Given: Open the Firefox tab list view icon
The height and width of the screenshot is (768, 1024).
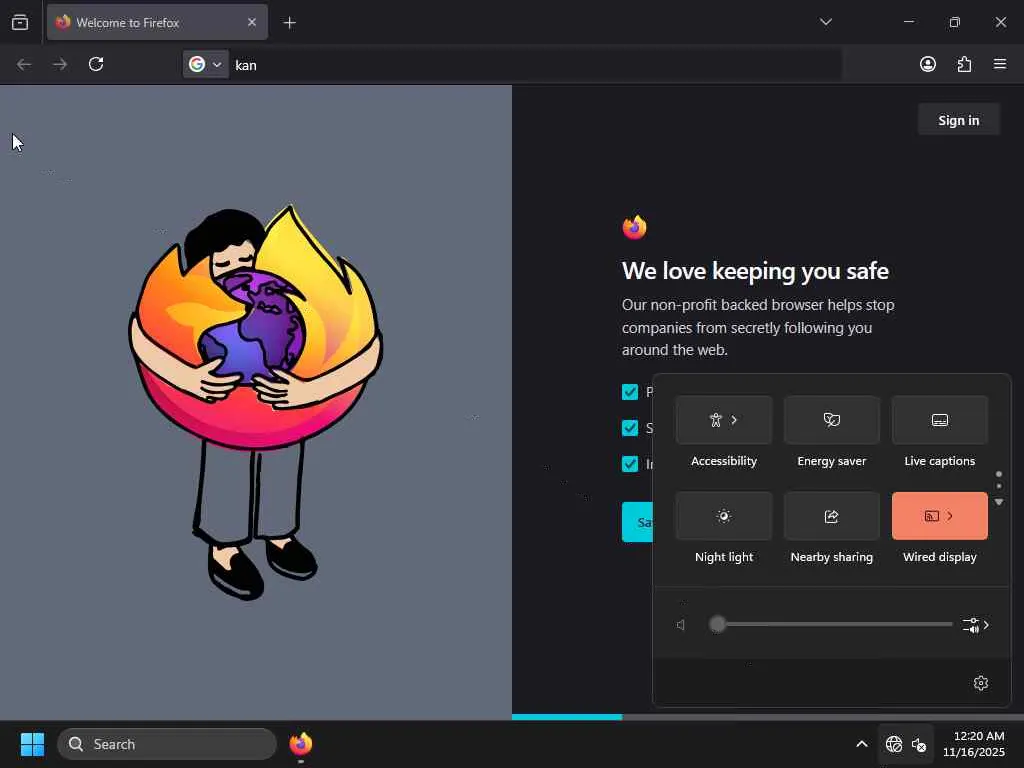Looking at the screenshot, I should [x=20, y=22].
